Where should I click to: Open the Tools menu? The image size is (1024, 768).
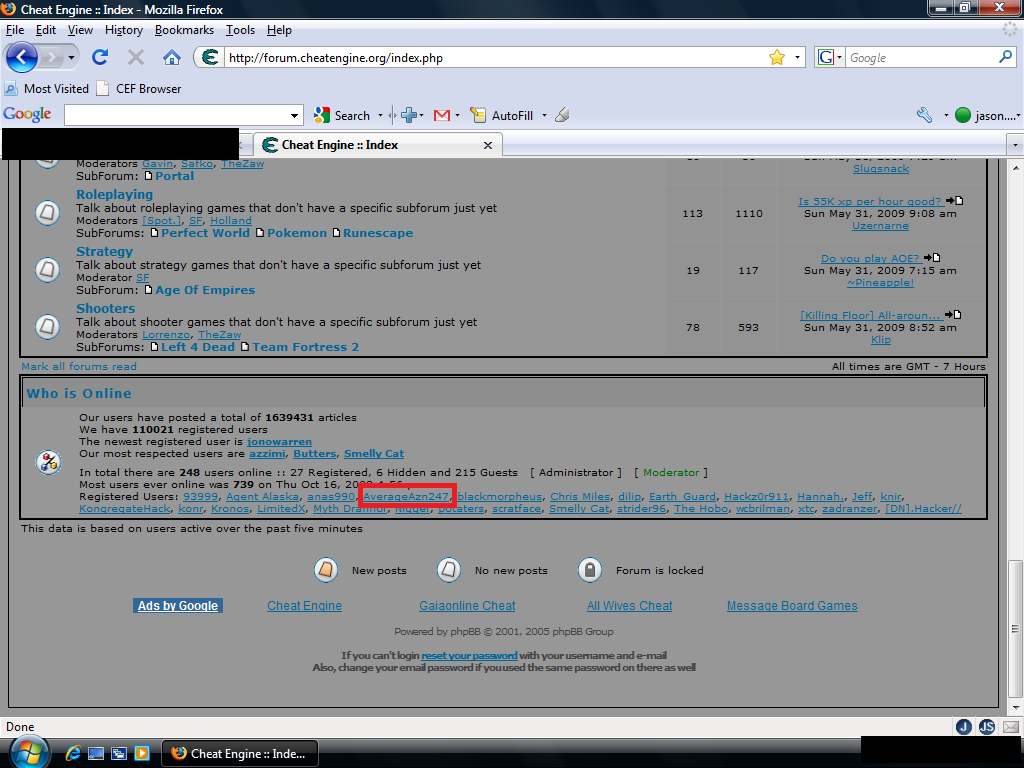(240, 30)
